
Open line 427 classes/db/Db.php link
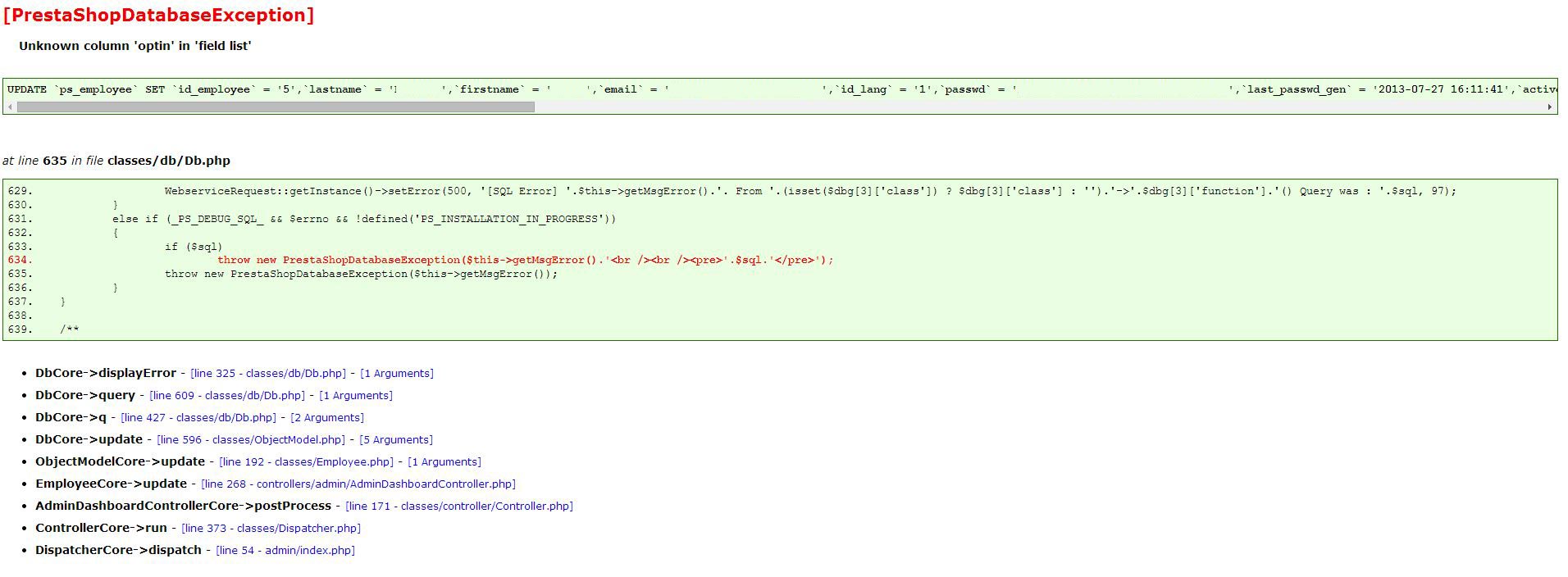198,417
